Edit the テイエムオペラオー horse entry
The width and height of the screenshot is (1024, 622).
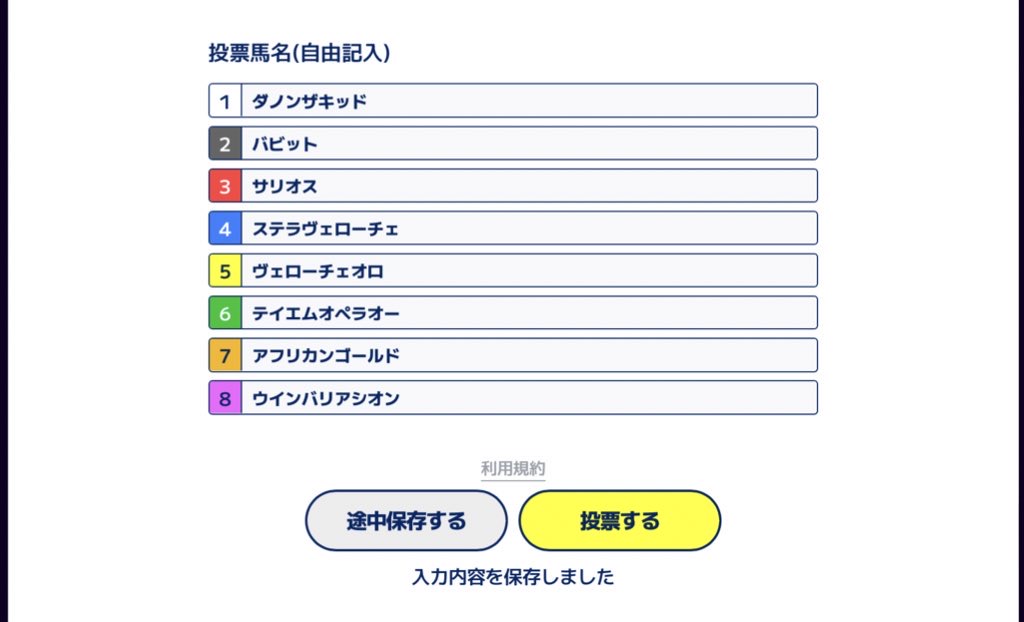[x=529, y=314]
